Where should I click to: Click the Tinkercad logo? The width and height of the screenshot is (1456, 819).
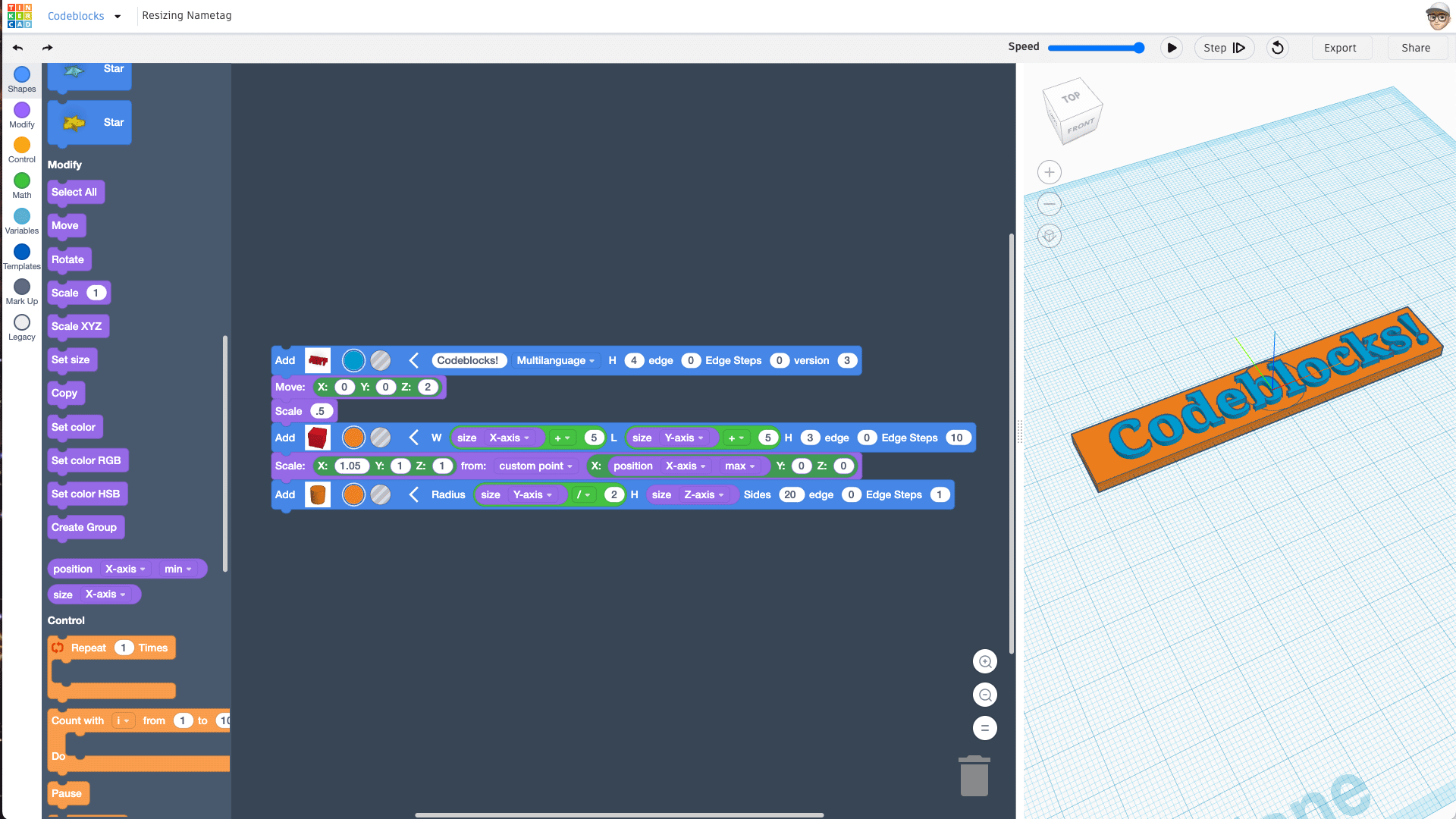point(20,16)
